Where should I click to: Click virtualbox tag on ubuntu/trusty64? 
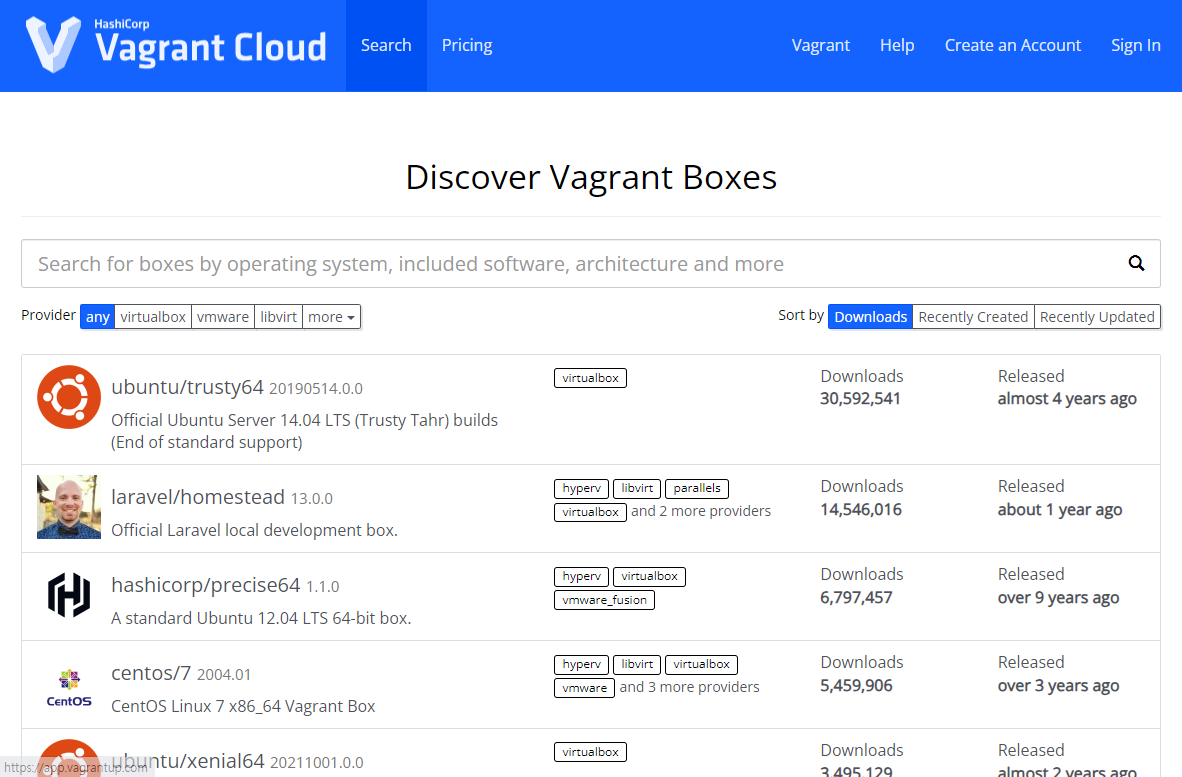point(590,378)
